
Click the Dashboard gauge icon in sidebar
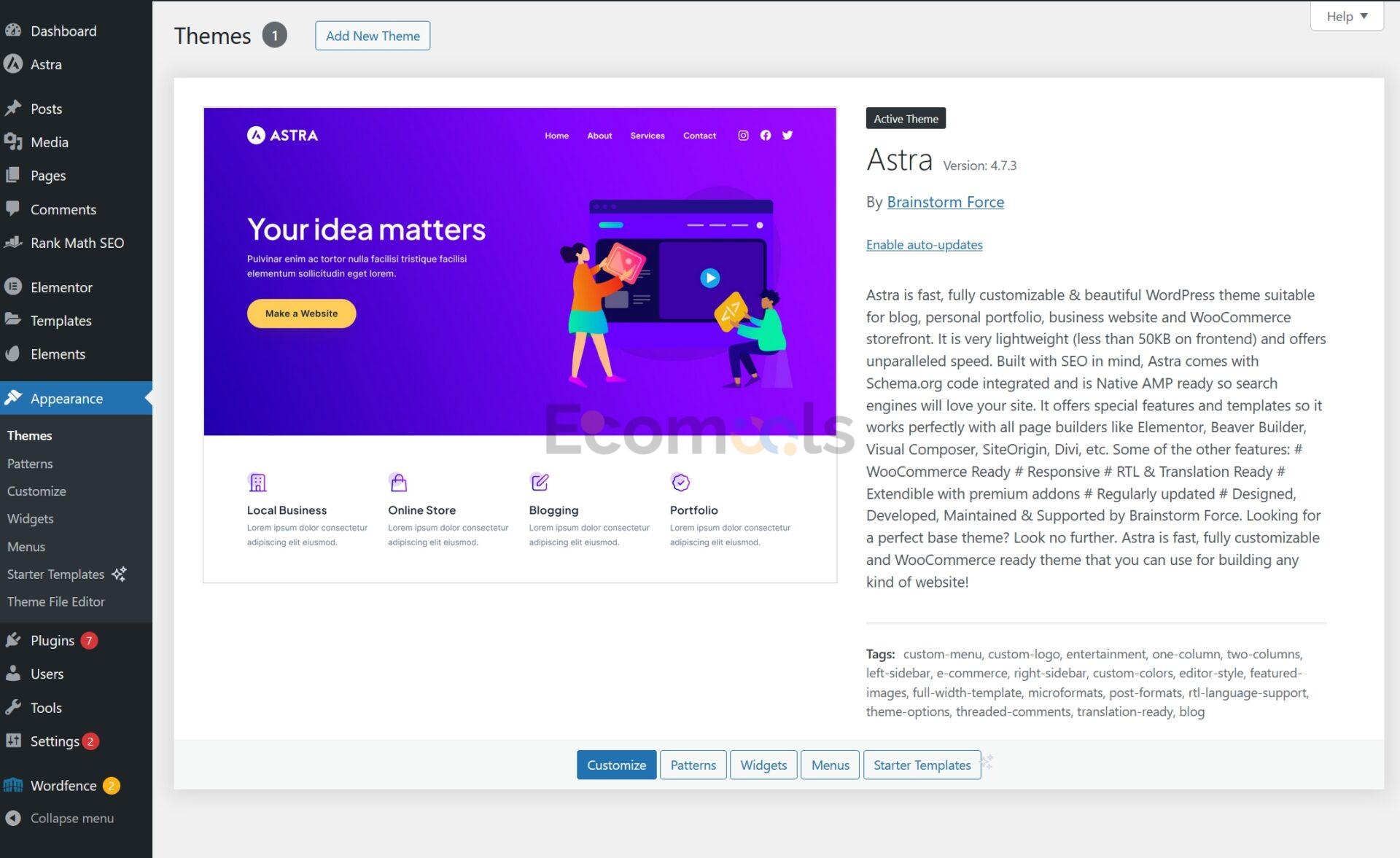(x=13, y=31)
